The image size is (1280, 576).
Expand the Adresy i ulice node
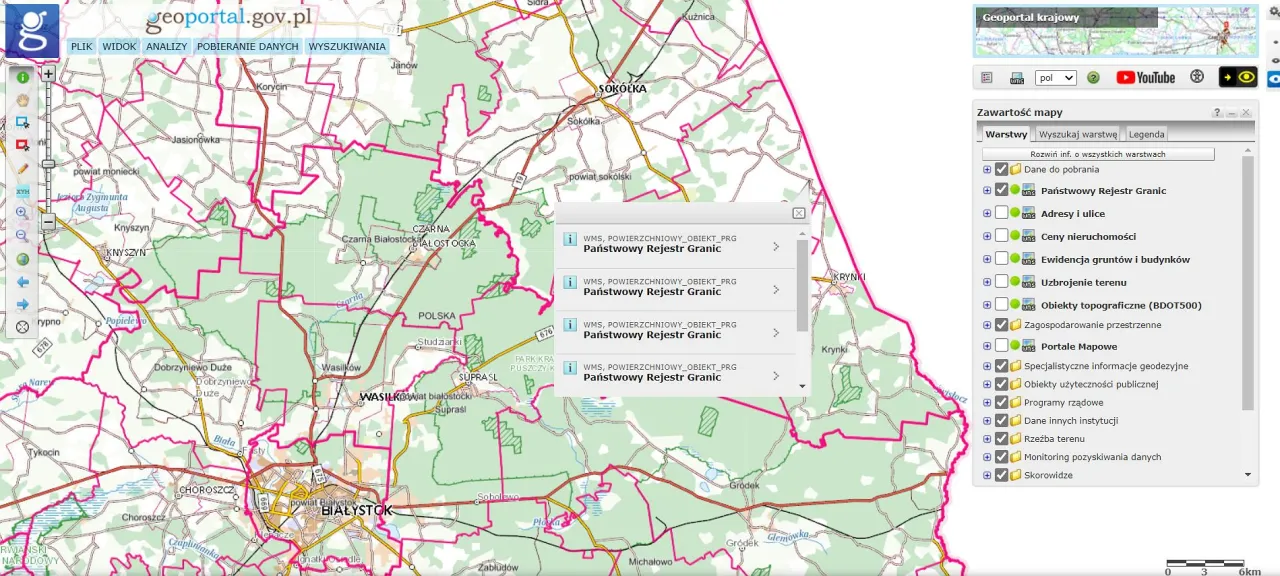click(x=987, y=213)
